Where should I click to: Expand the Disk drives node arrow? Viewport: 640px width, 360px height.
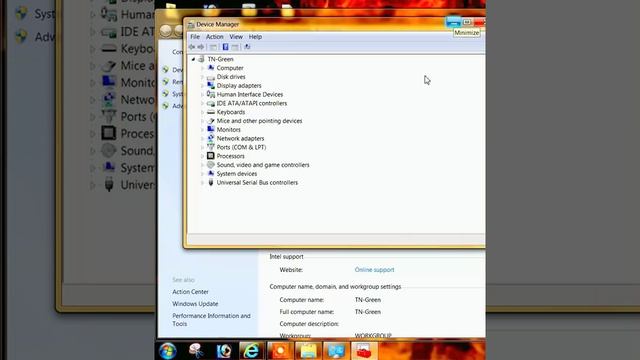click(202, 77)
